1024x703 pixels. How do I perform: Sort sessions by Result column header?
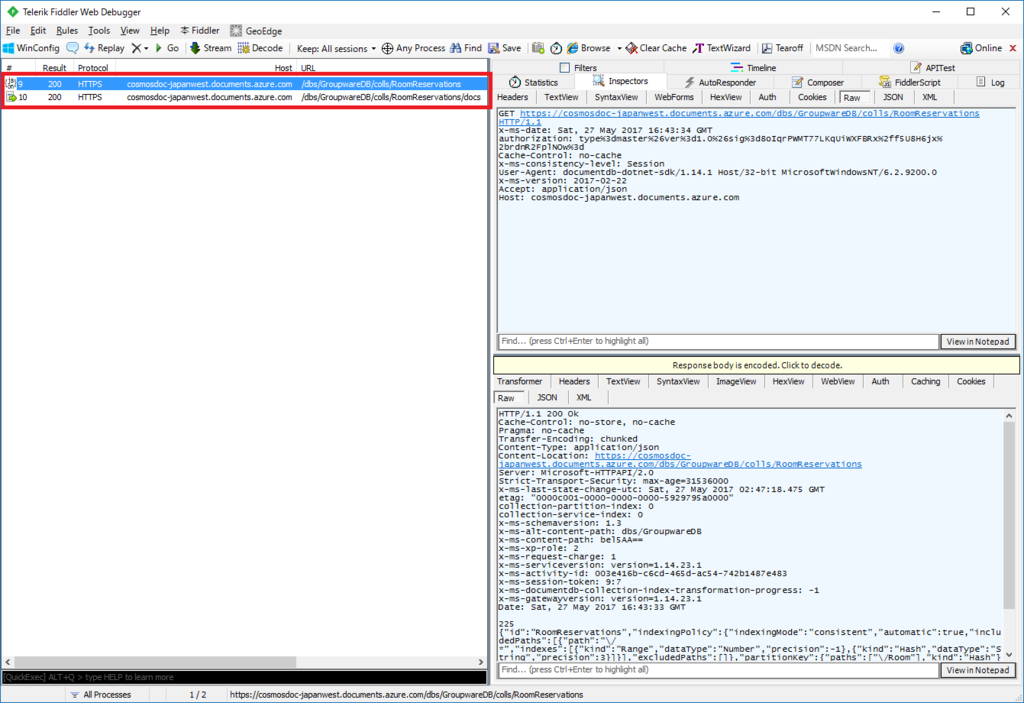[54, 68]
